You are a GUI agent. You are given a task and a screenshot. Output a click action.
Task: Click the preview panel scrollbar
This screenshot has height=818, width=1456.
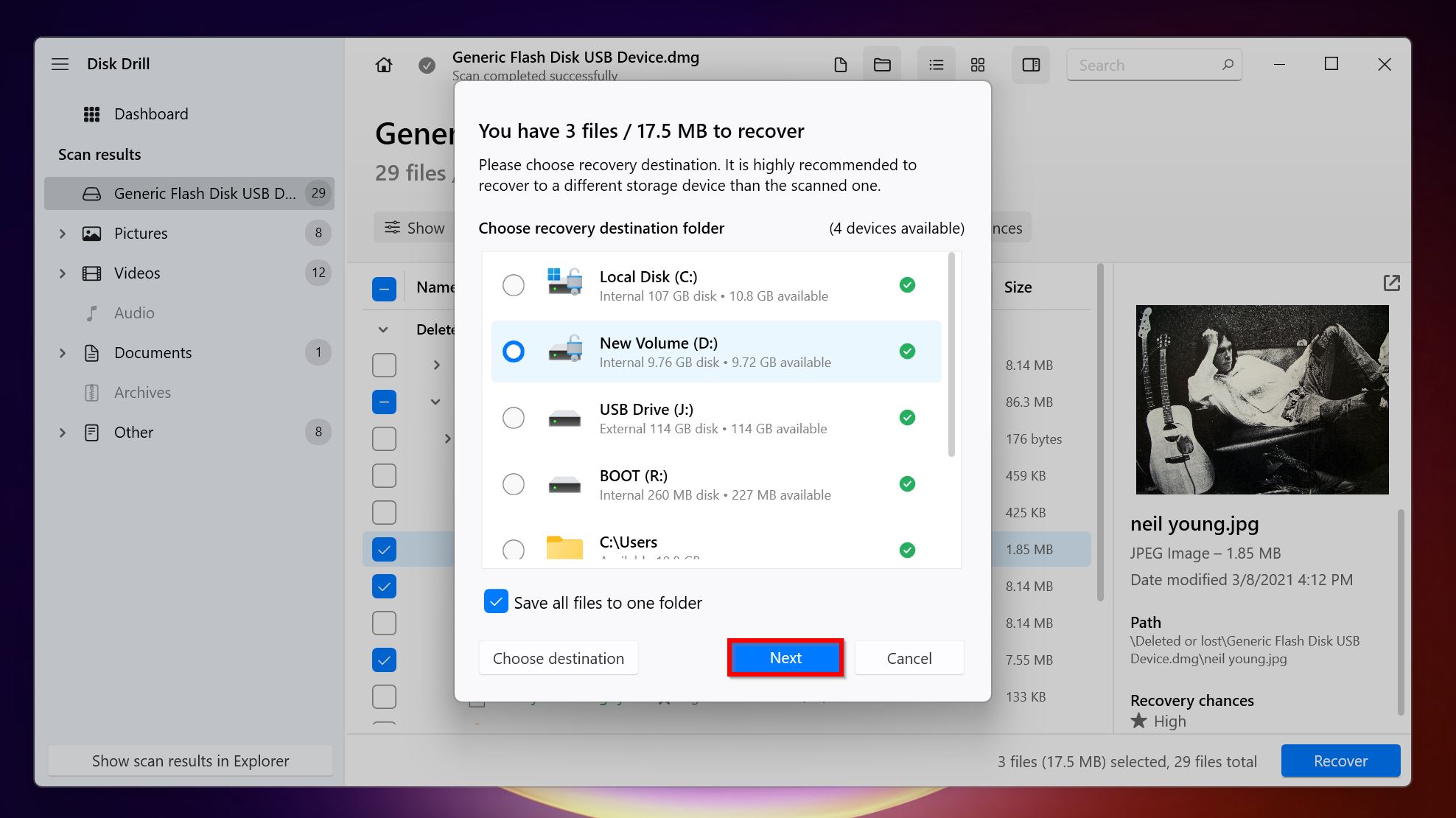(x=1401, y=612)
